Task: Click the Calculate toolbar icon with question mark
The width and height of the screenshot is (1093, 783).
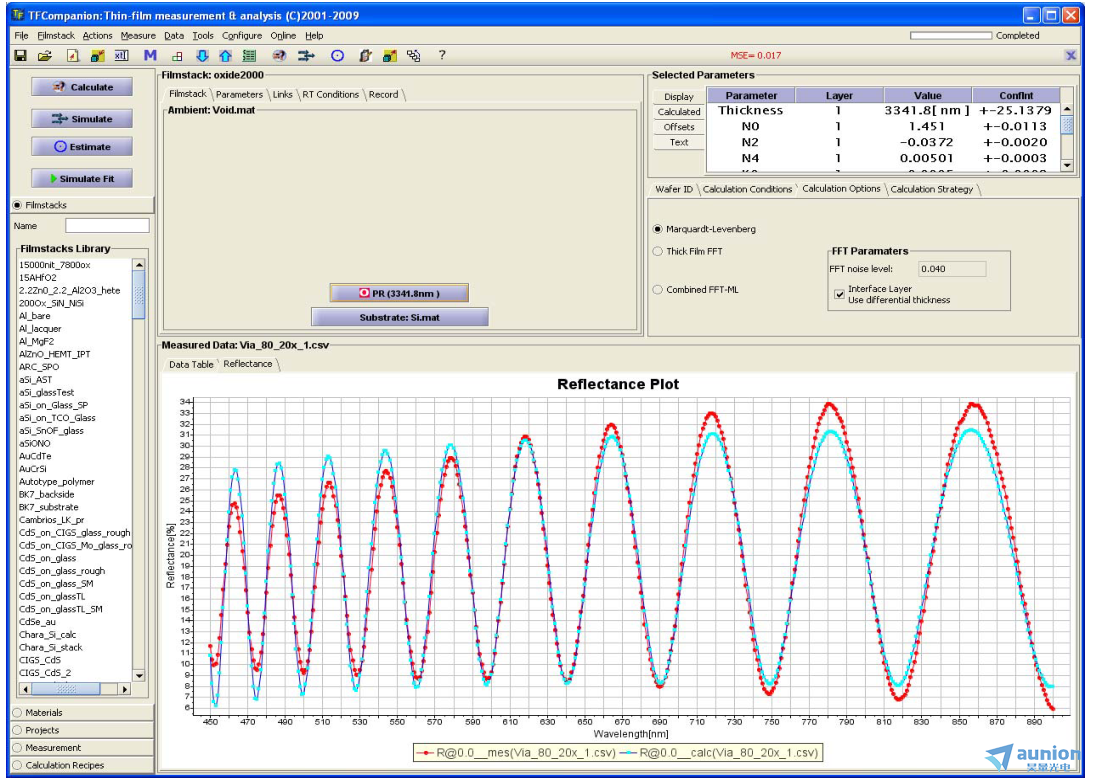Action: point(280,56)
